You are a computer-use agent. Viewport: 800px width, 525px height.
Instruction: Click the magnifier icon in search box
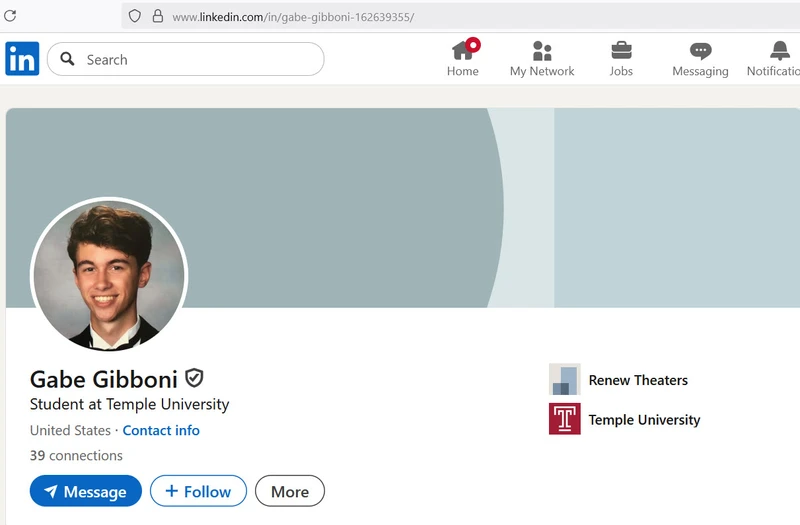(68, 59)
